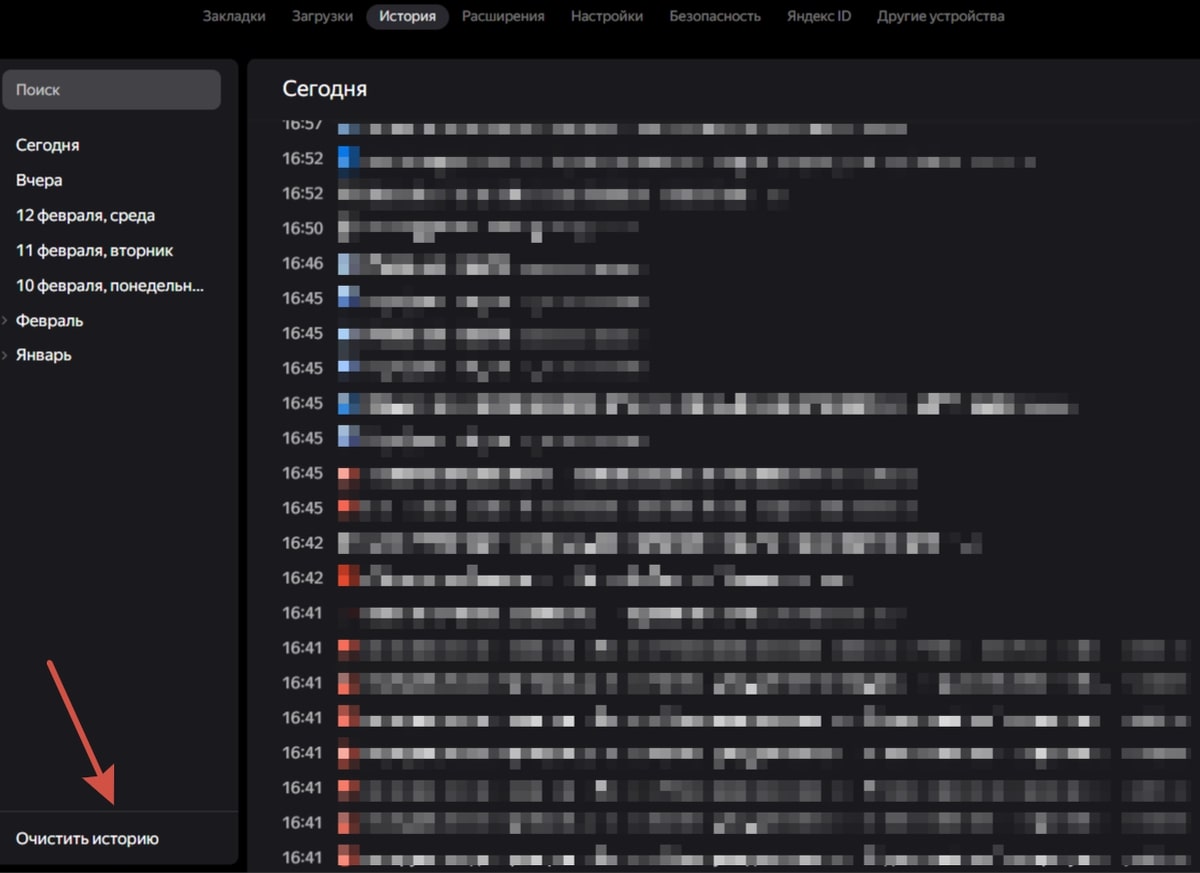Switch to Другие устройства tab
The width and height of the screenshot is (1200, 873).
click(x=940, y=16)
